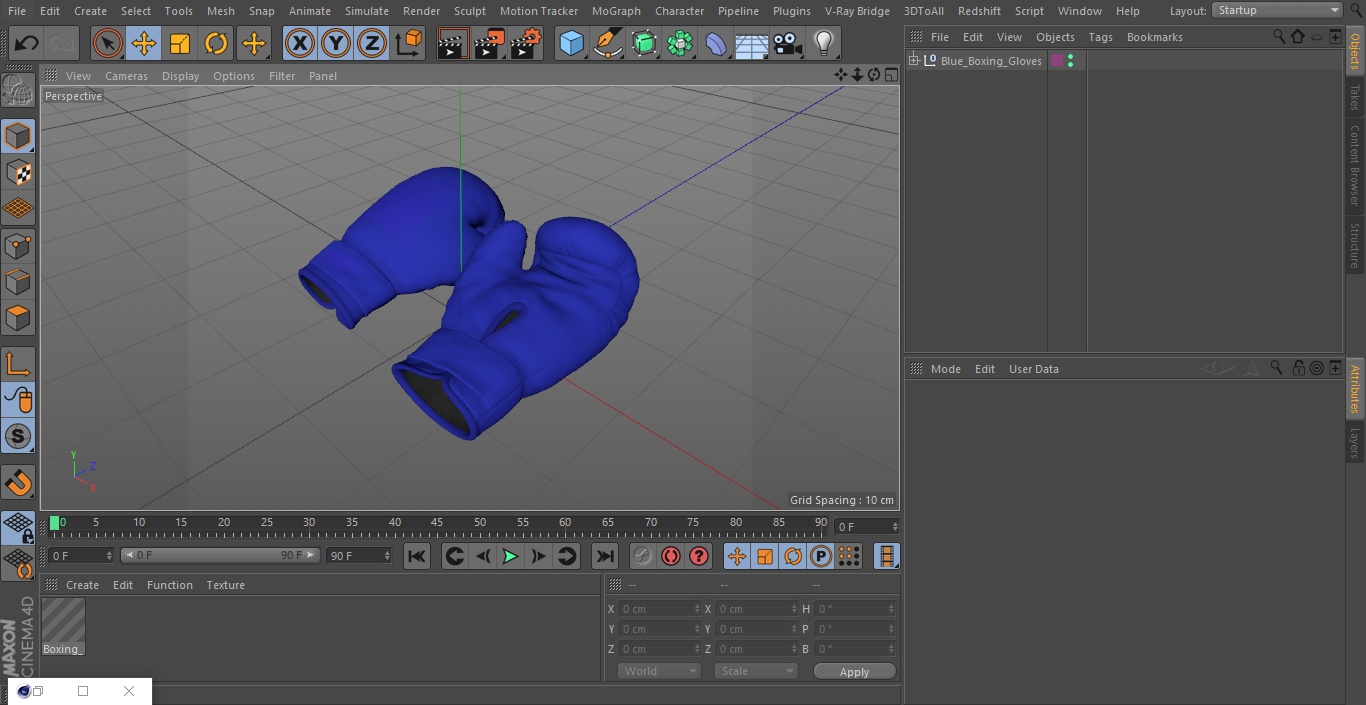The width and height of the screenshot is (1366, 705).
Task: Open the V-Ray Bridge menu
Action: pyautogui.click(x=857, y=11)
